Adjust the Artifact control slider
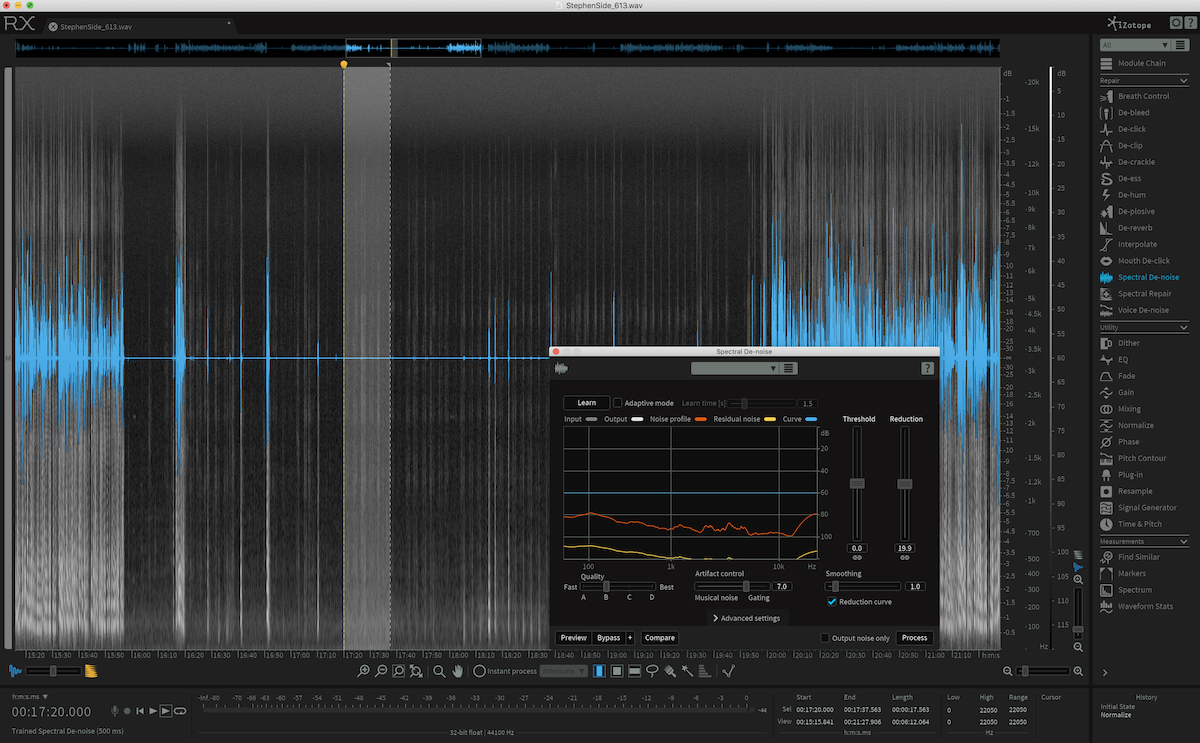 coord(747,586)
